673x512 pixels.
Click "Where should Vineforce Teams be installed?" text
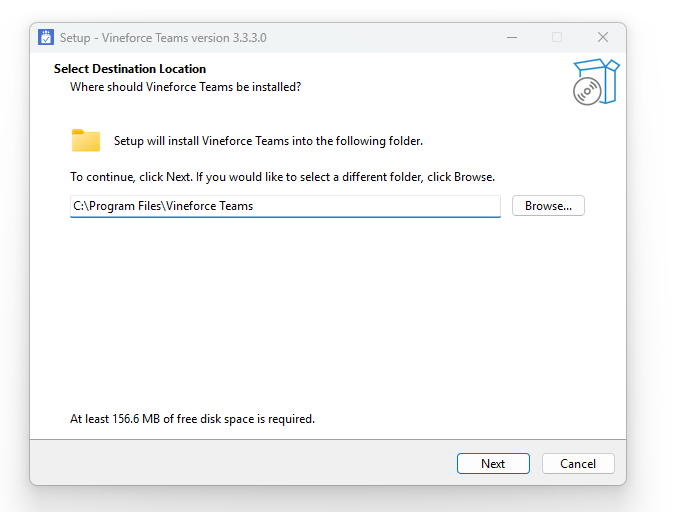[x=185, y=87]
